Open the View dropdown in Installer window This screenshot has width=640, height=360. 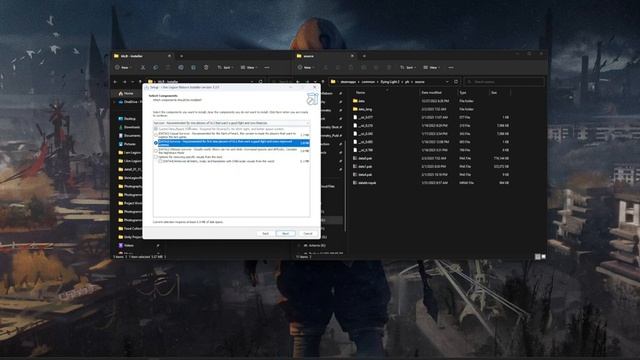[248, 67]
